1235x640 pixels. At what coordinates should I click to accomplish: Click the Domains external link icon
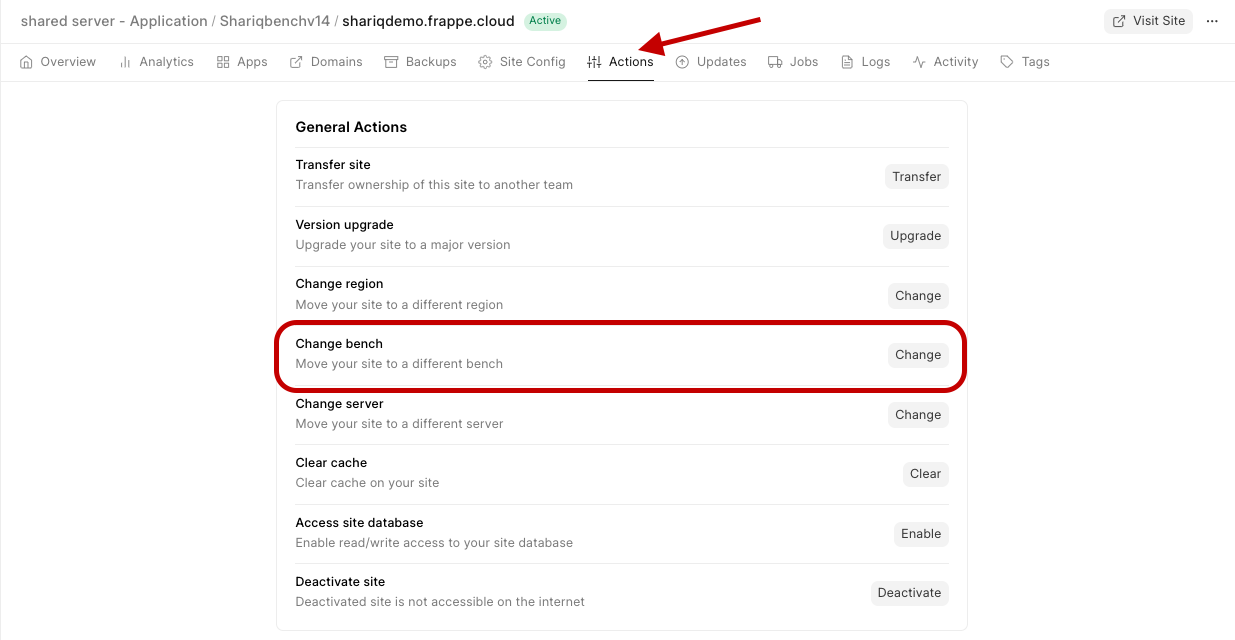[296, 62]
